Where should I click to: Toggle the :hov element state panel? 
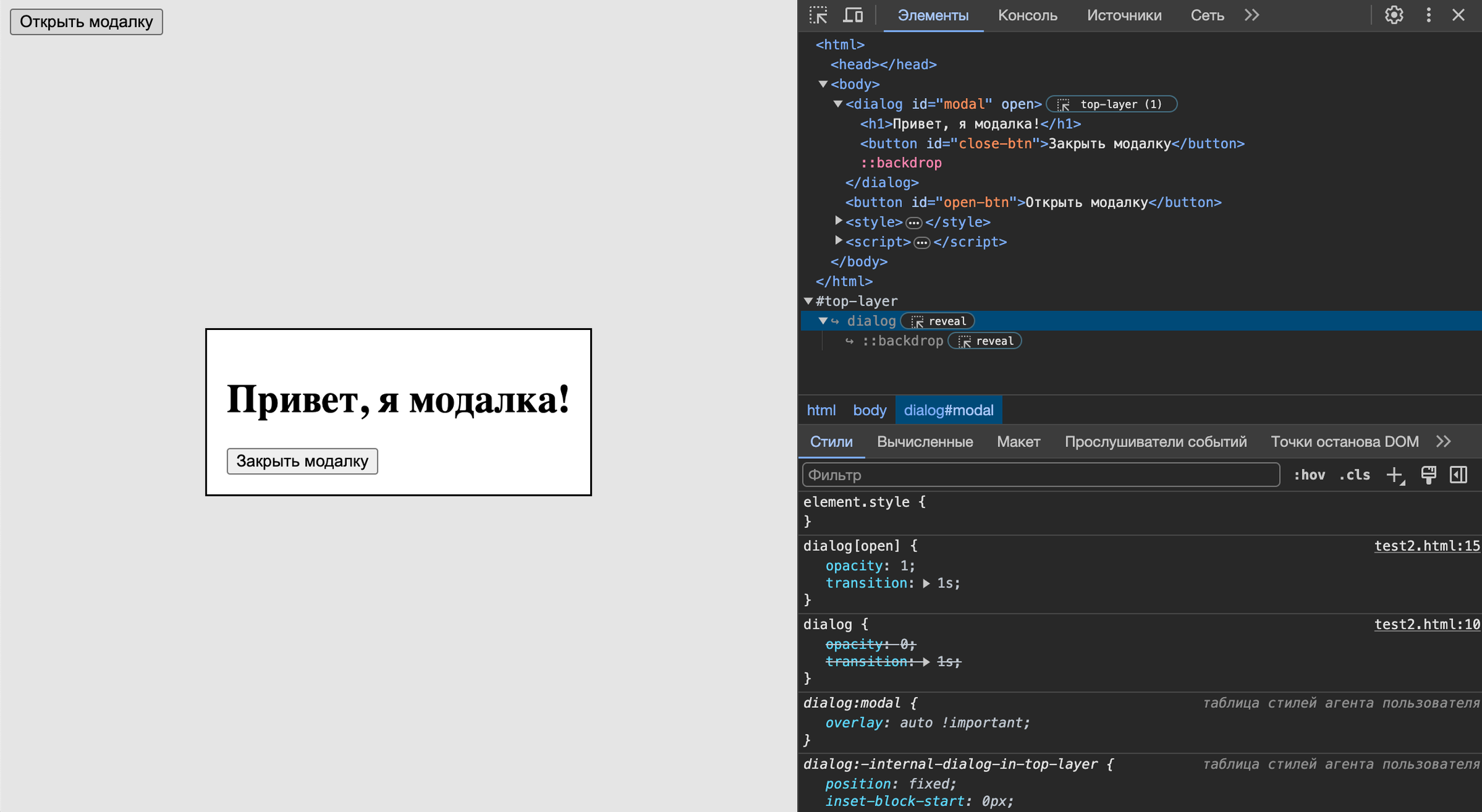tap(1309, 475)
